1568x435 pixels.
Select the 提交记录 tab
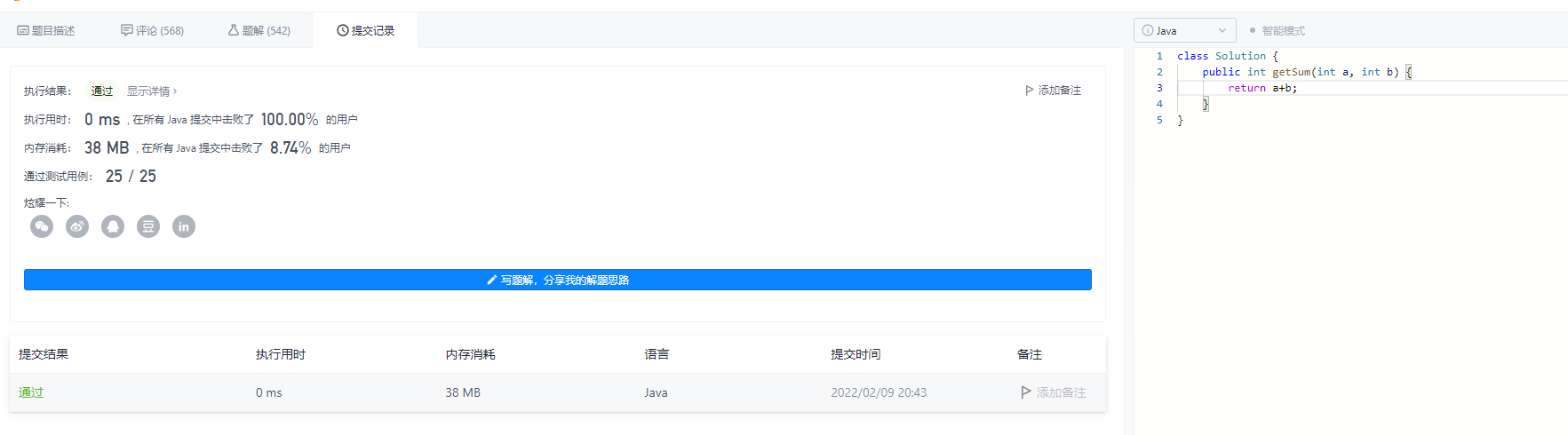click(x=365, y=30)
